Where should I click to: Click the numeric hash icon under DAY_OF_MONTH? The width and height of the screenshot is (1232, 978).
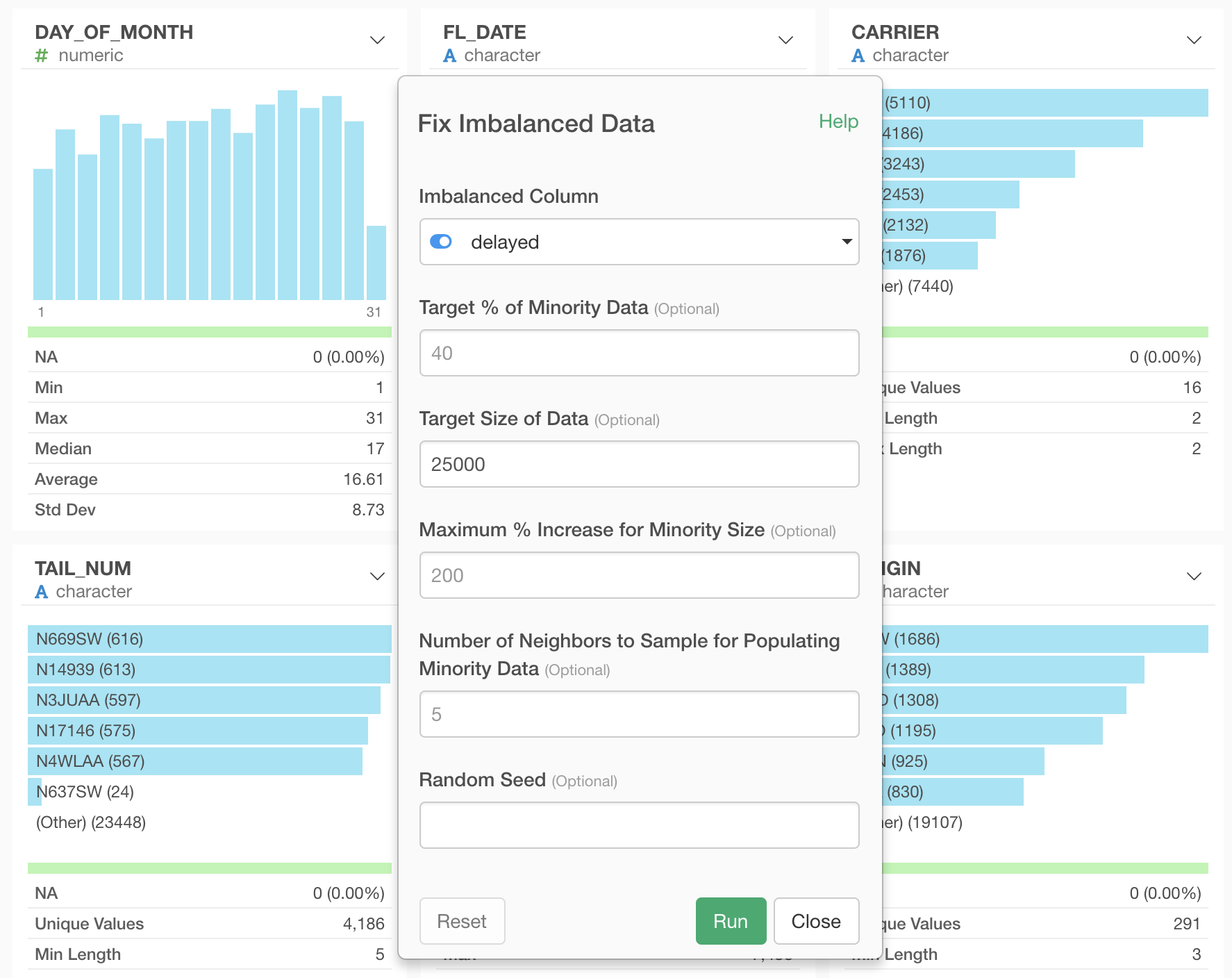tap(42, 56)
